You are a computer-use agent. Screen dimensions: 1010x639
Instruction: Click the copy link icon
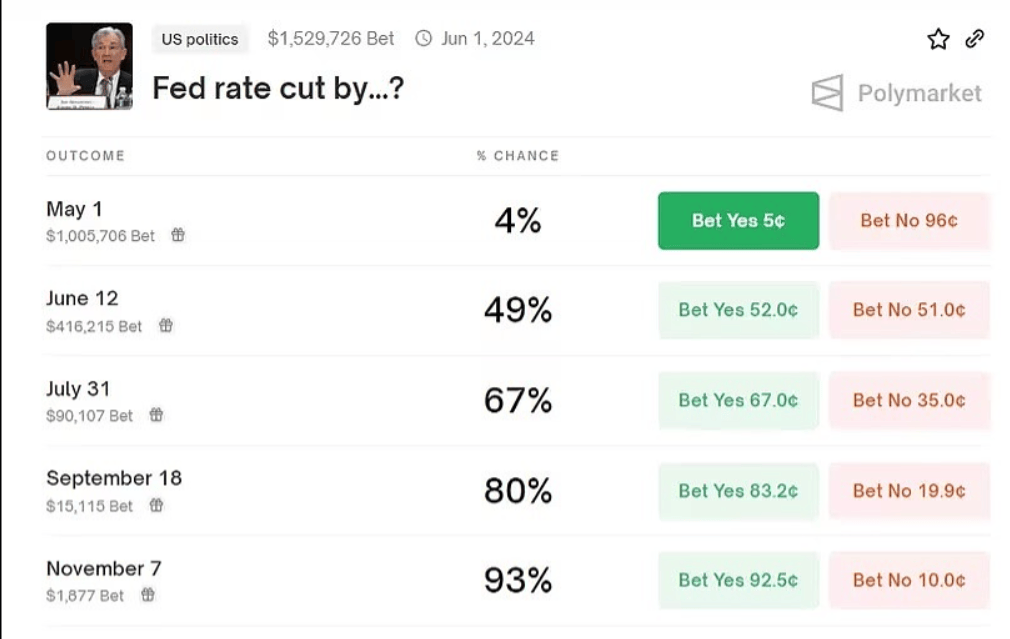(974, 39)
